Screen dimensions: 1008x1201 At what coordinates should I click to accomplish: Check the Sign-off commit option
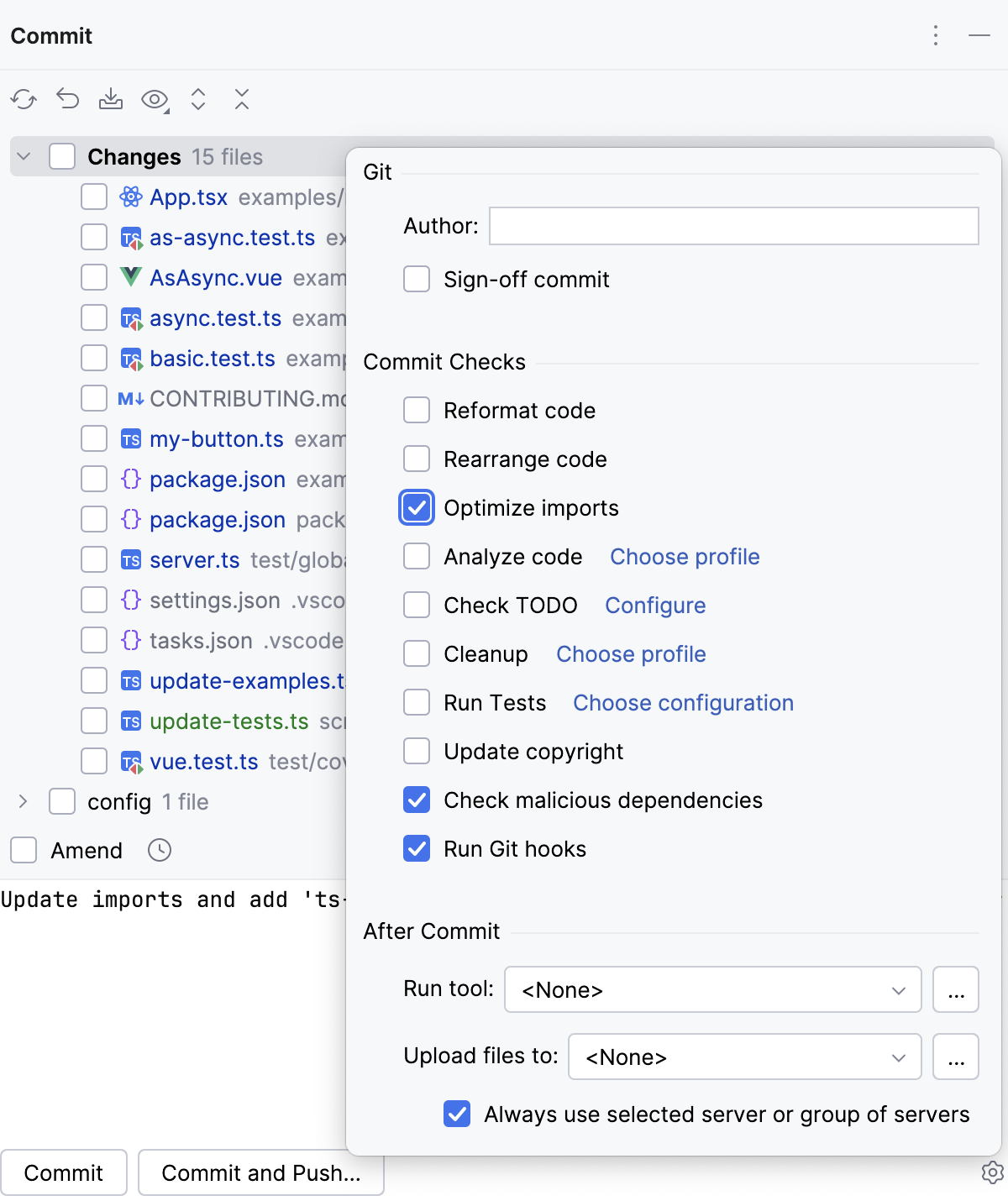pos(417,279)
